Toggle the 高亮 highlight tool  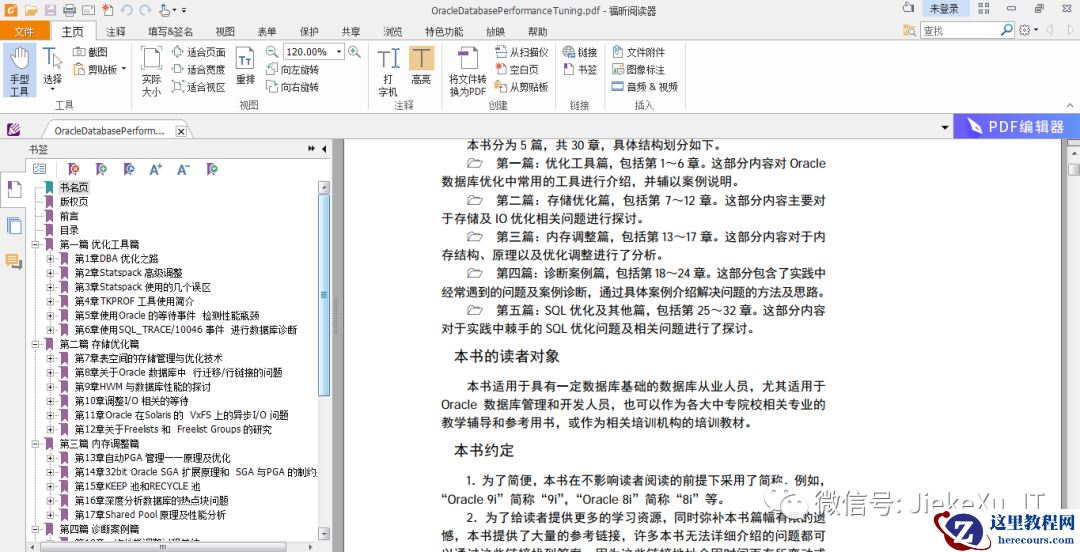click(x=421, y=66)
